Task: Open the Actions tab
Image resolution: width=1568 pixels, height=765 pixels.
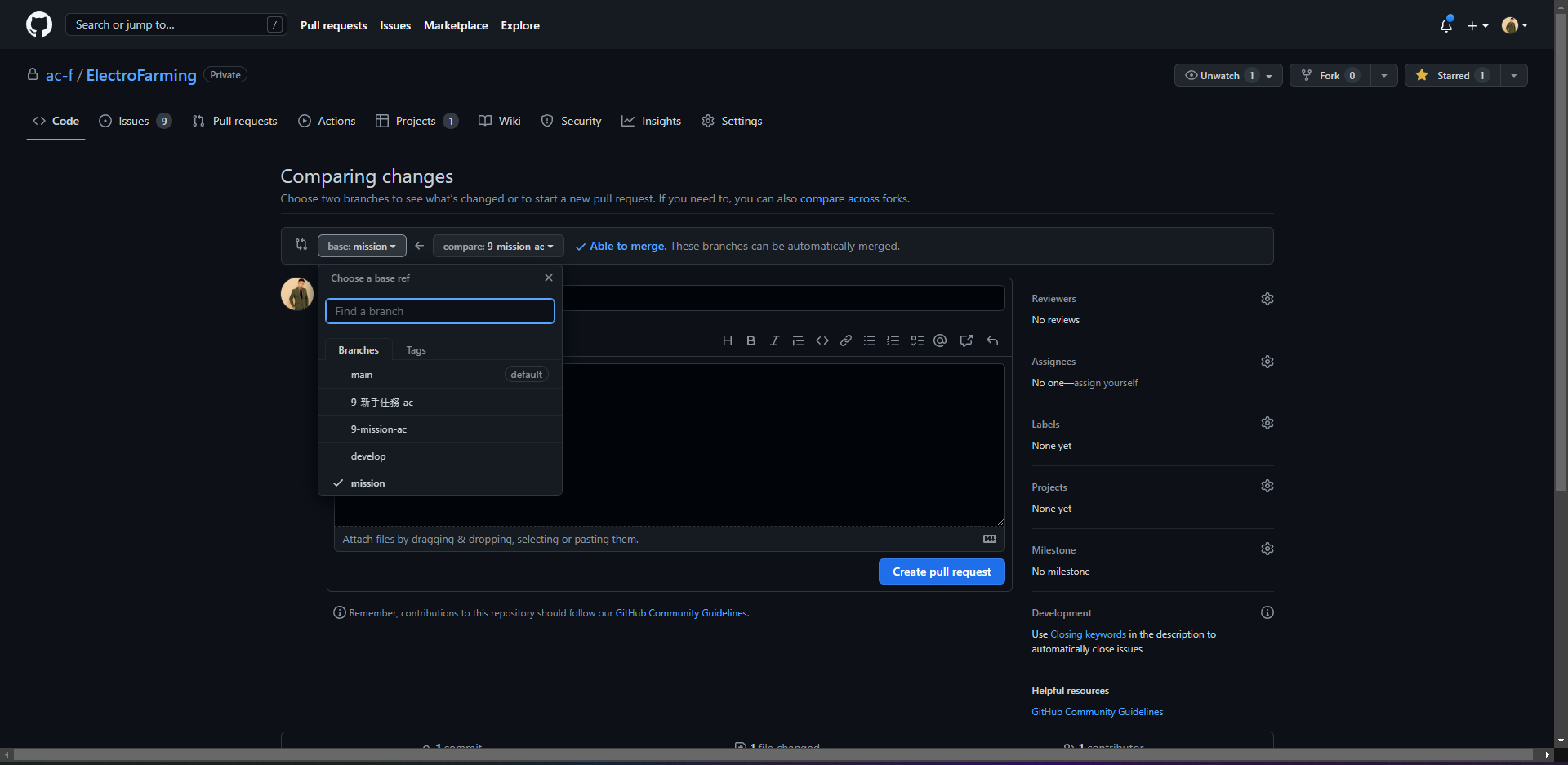Action: [x=327, y=121]
